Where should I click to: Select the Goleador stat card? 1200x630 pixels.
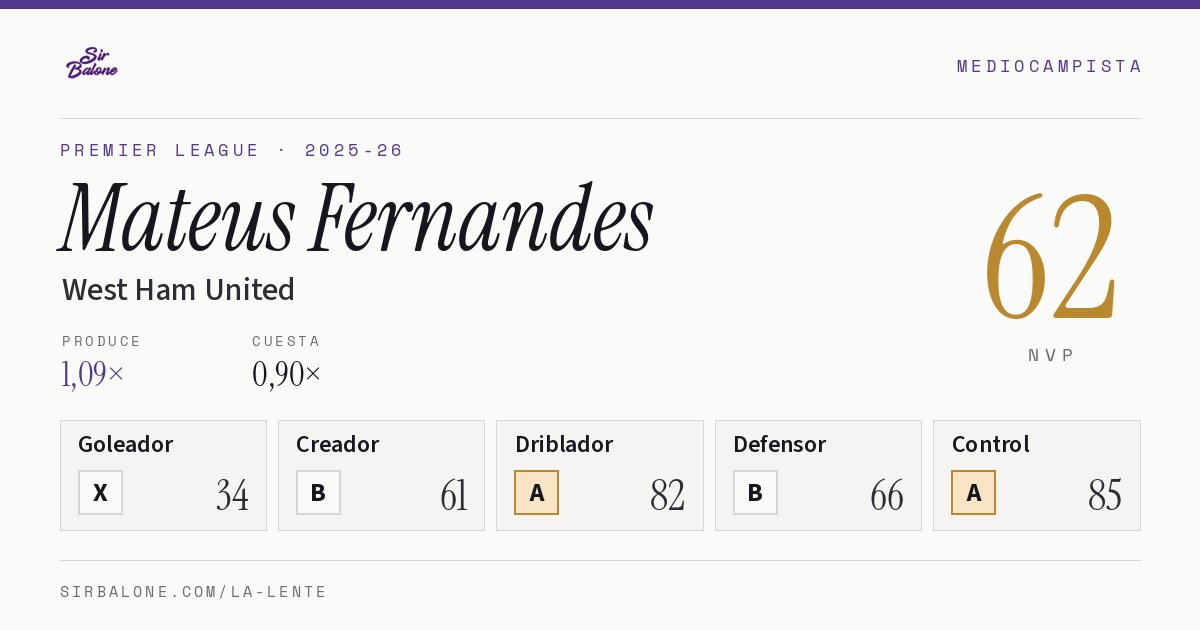(163, 475)
